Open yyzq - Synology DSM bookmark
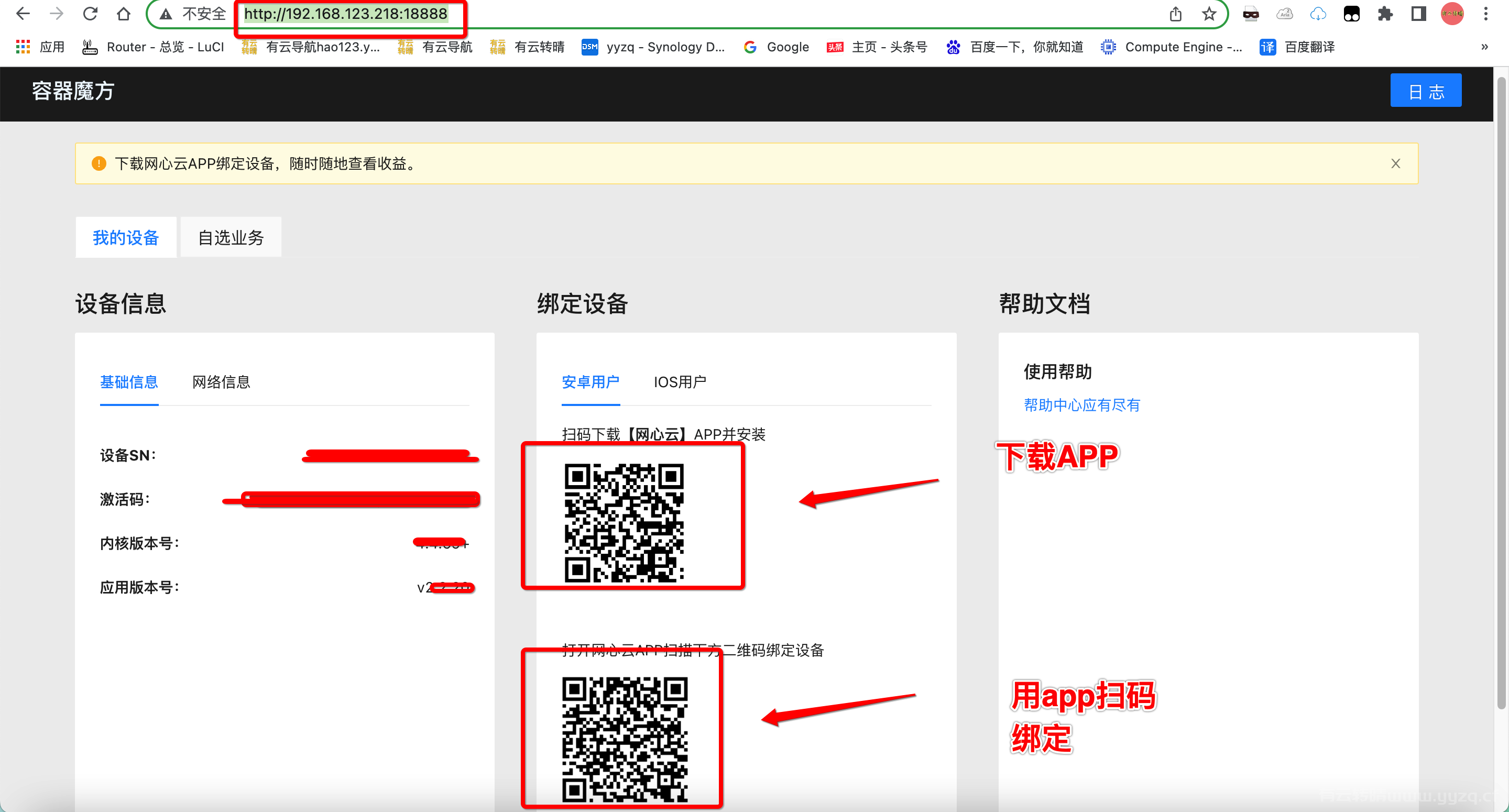This screenshot has height=812, width=1509. (x=653, y=47)
